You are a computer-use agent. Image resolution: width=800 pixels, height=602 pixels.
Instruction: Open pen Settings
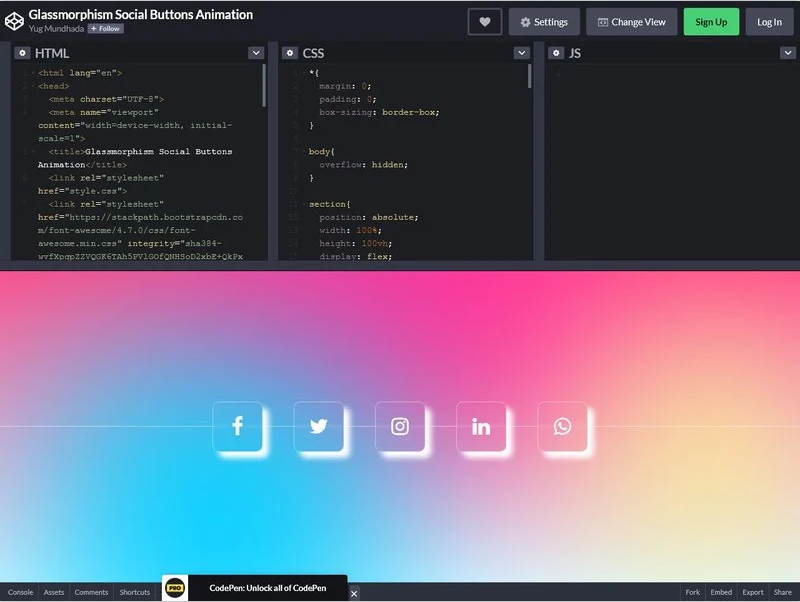[x=544, y=22]
